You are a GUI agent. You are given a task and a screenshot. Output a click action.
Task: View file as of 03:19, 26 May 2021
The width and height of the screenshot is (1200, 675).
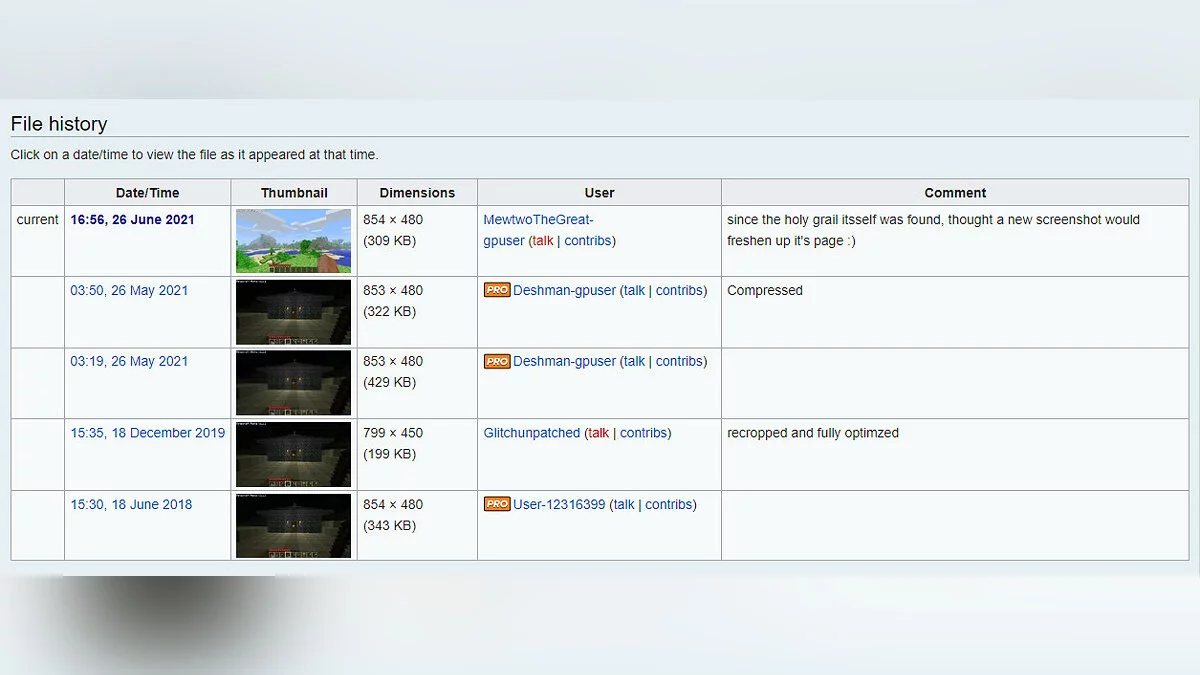pyautogui.click(x=129, y=361)
